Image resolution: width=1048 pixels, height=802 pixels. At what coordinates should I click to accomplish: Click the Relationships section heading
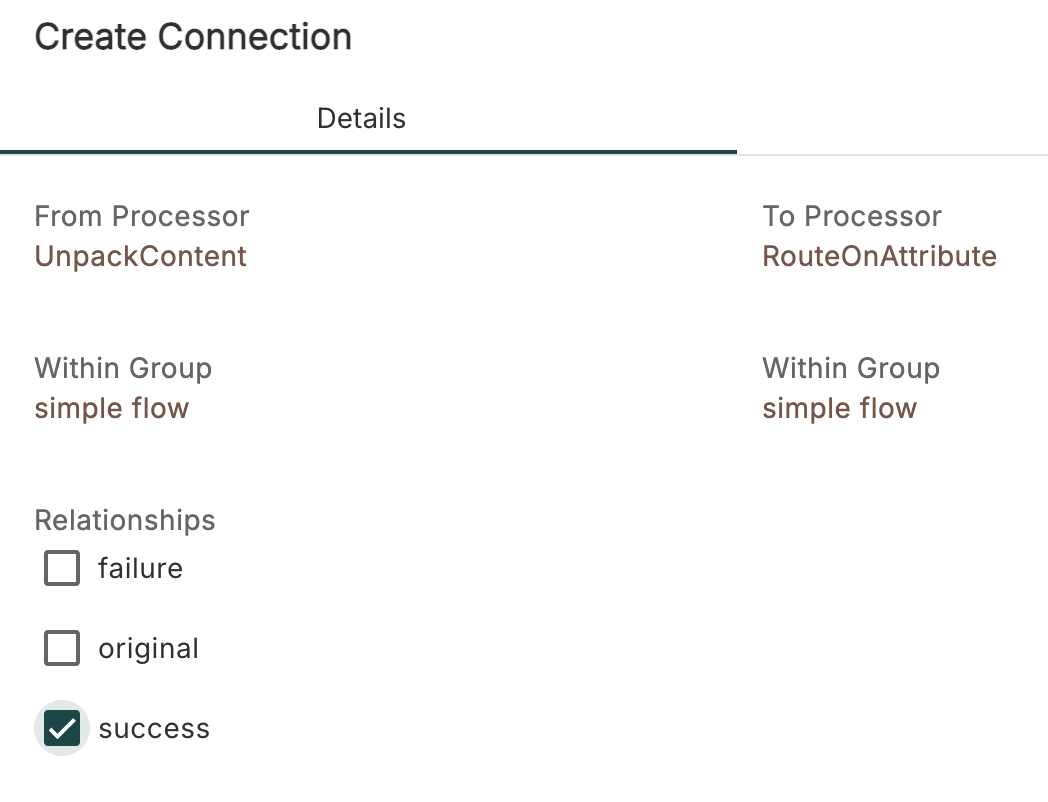(124, 521)
